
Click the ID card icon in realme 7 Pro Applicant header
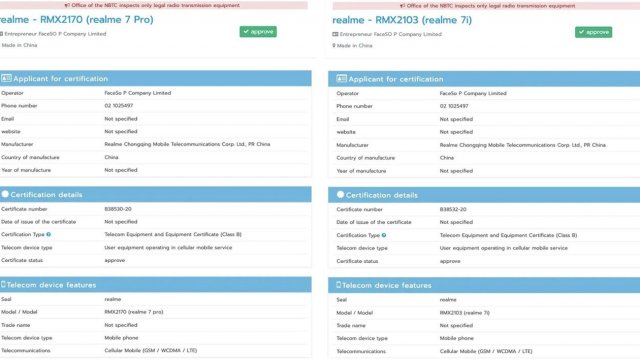6,78
